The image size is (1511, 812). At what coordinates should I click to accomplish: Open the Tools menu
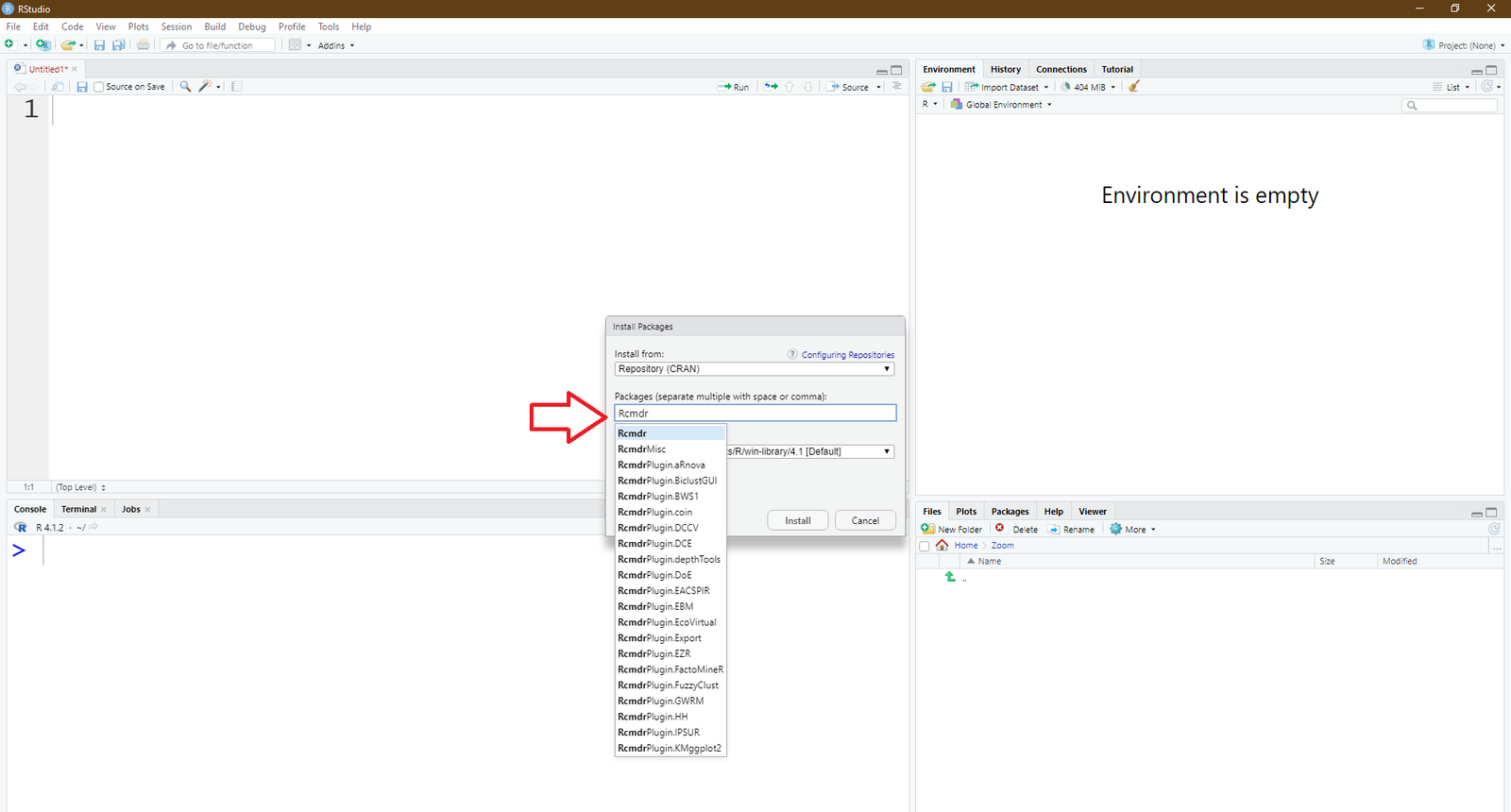point(328,26)
